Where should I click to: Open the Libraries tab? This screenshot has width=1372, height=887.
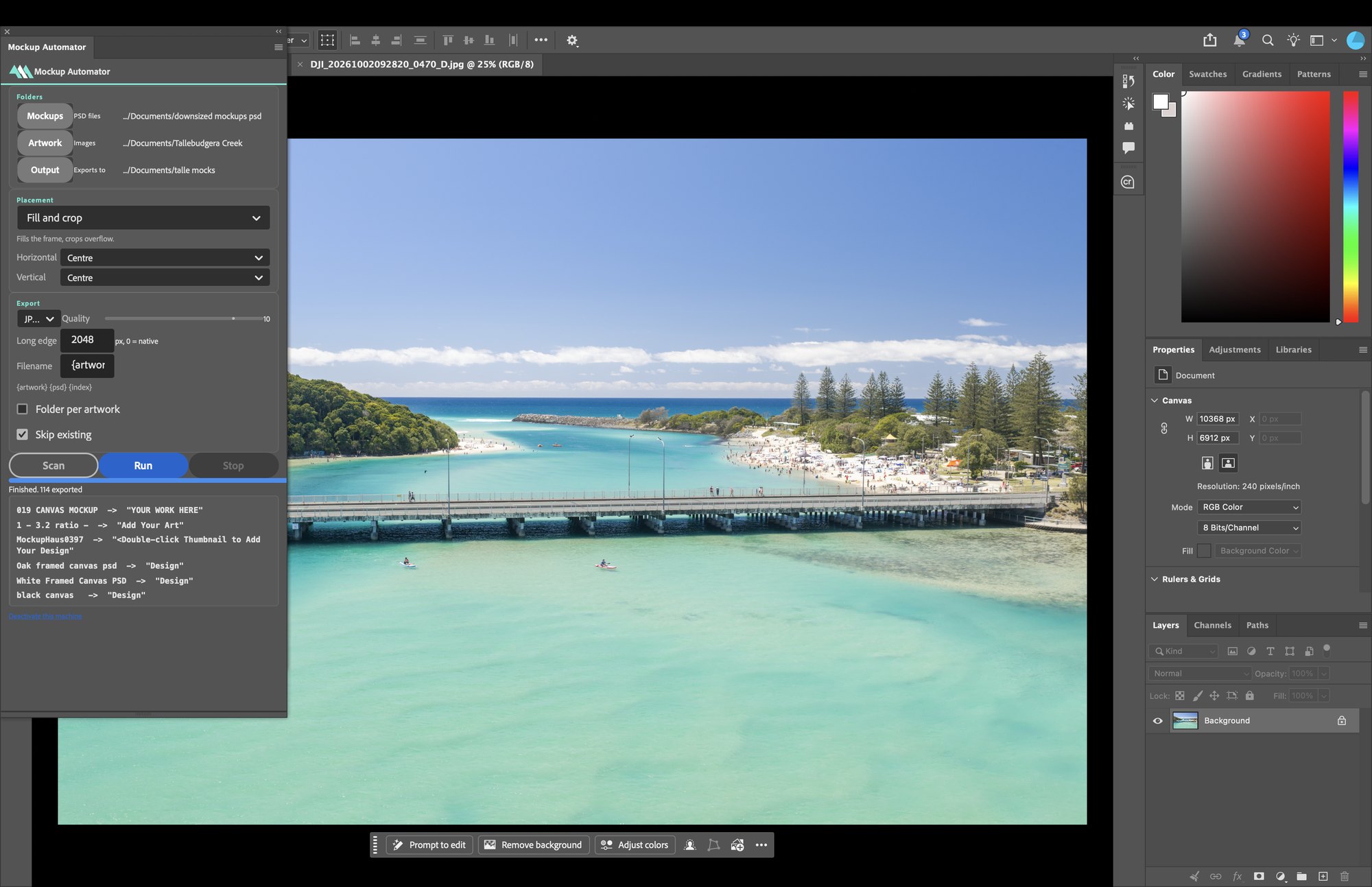click(x=1293, y=350)
